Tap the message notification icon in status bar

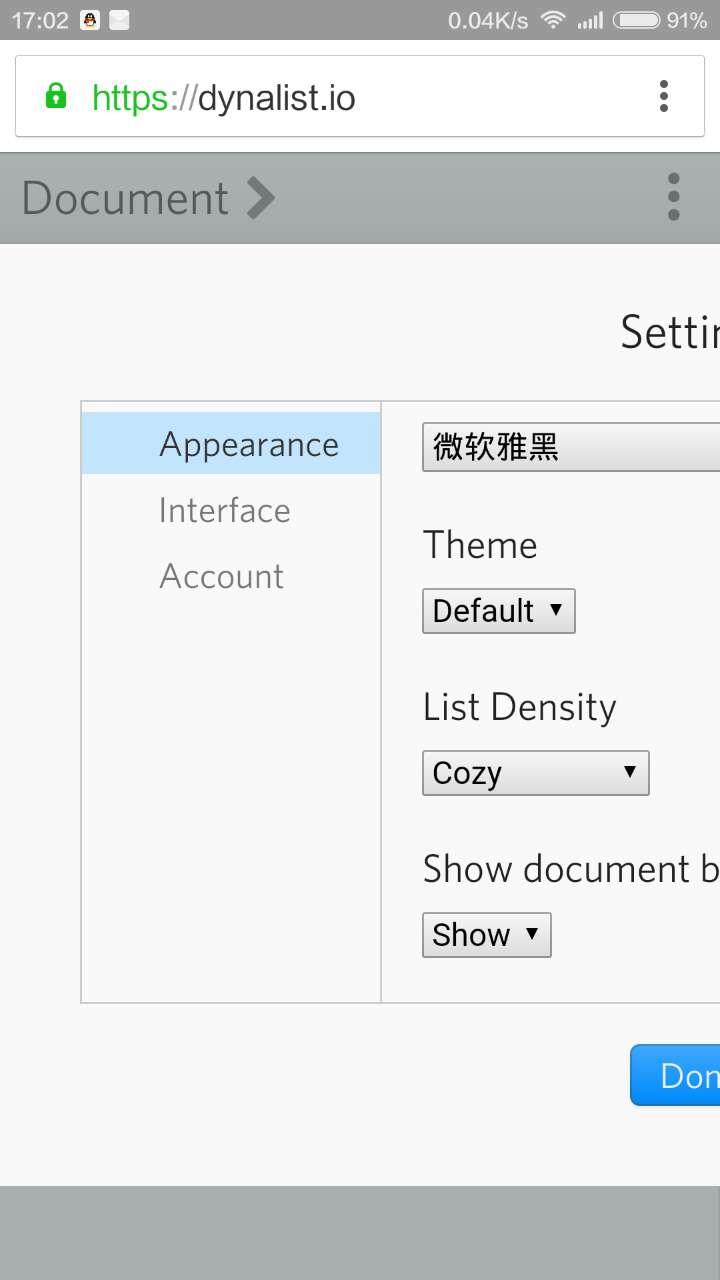coord(119,18)
